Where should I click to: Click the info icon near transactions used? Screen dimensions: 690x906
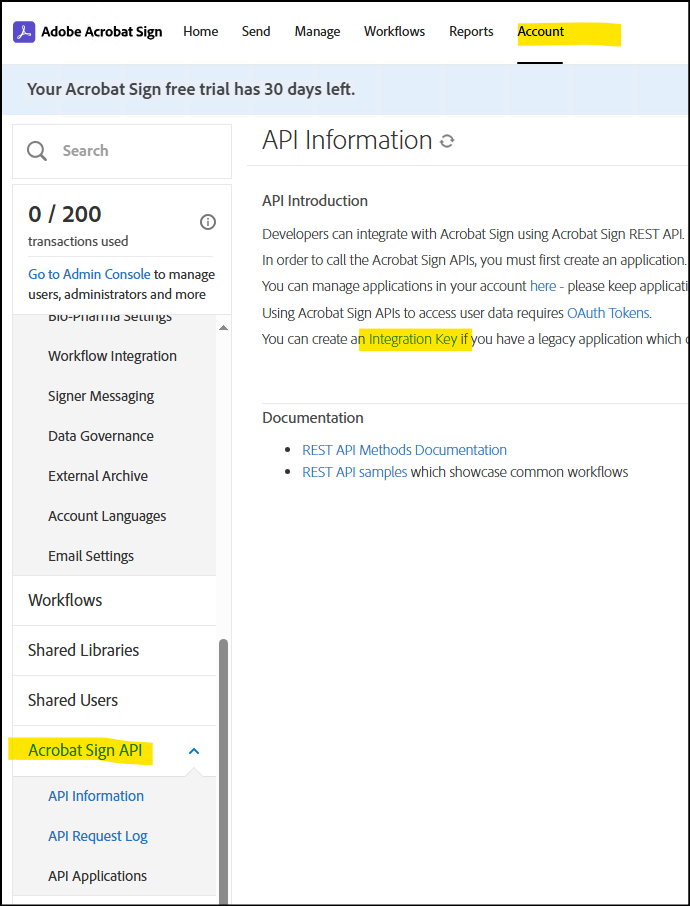[x=207, y=222]
